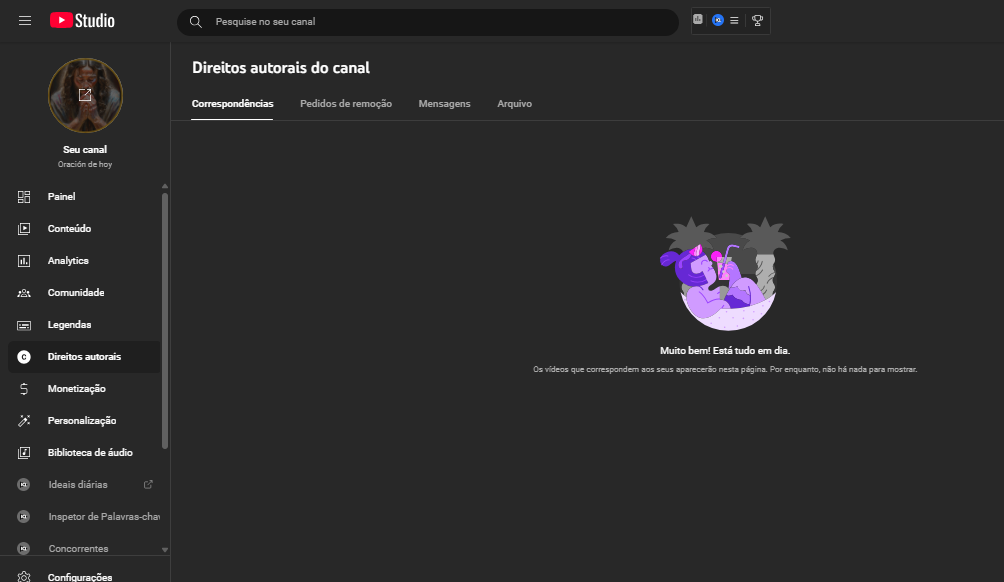
Task: Click external link icon beside Ideais diárias
Action: click(148, 485)
